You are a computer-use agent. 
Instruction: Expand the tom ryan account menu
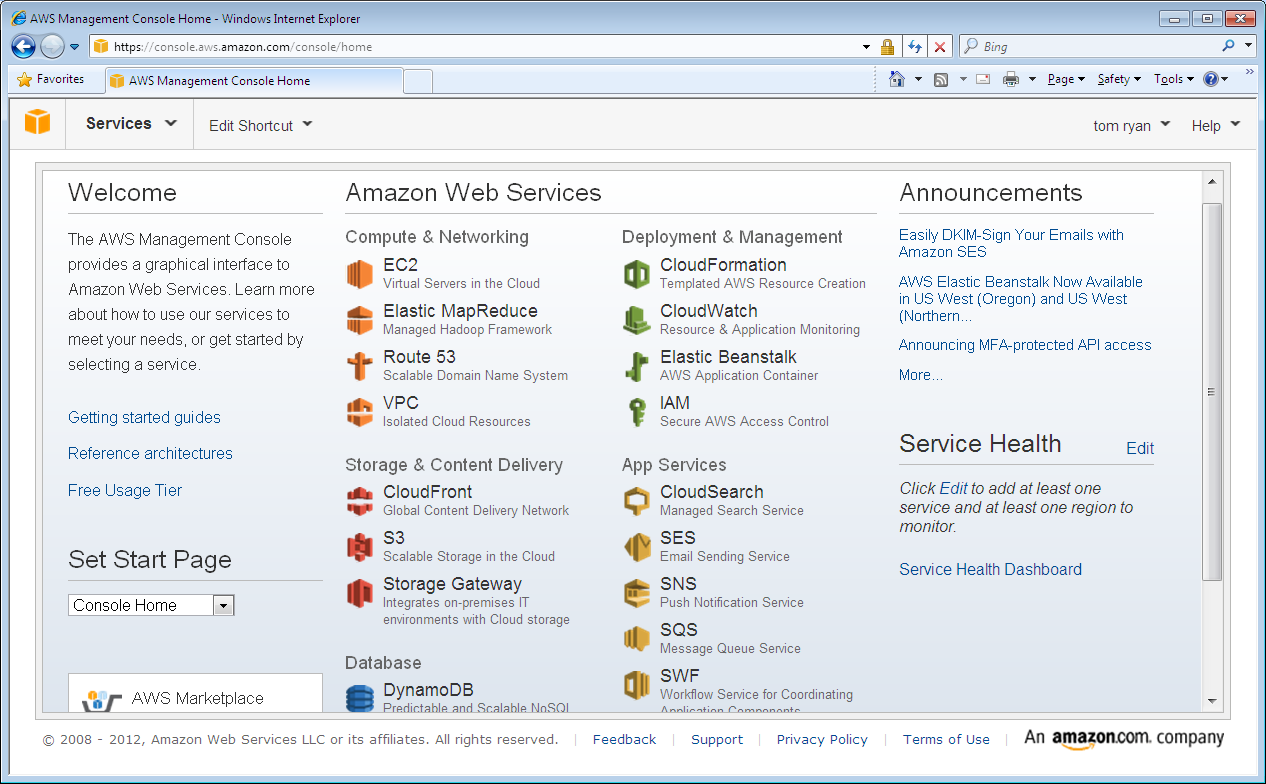coord(1132,125)
